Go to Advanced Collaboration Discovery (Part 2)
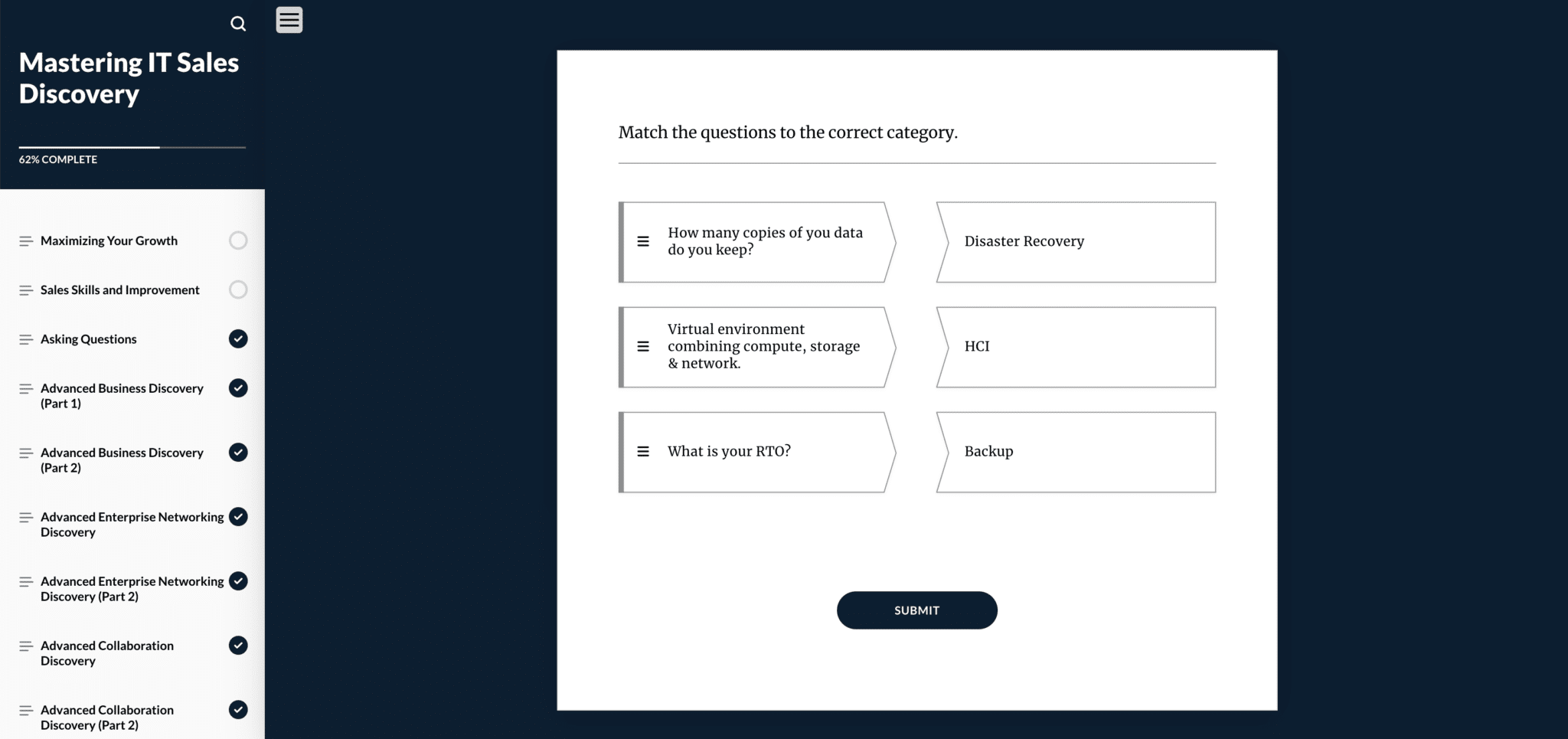 (x=107, y=718)
